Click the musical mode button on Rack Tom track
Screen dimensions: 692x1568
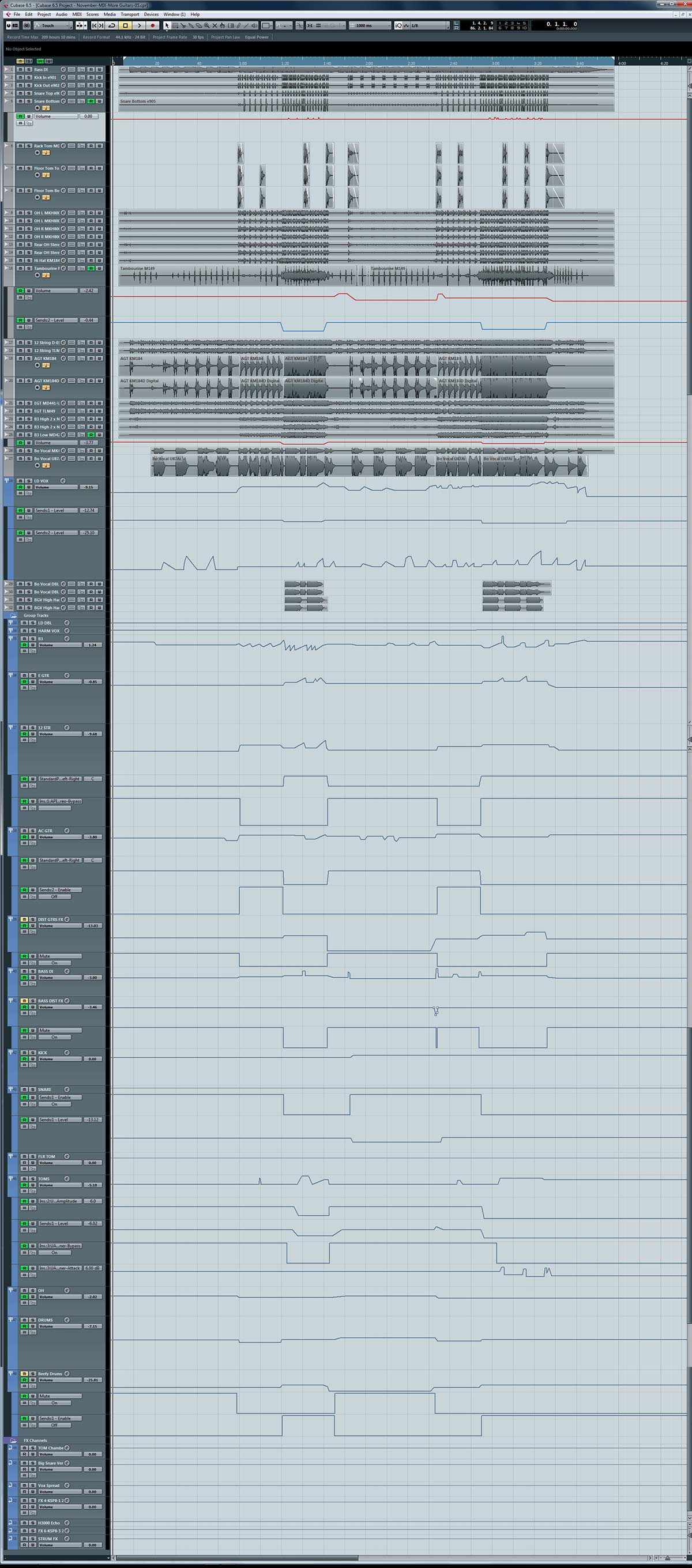(x=46, y=153)
